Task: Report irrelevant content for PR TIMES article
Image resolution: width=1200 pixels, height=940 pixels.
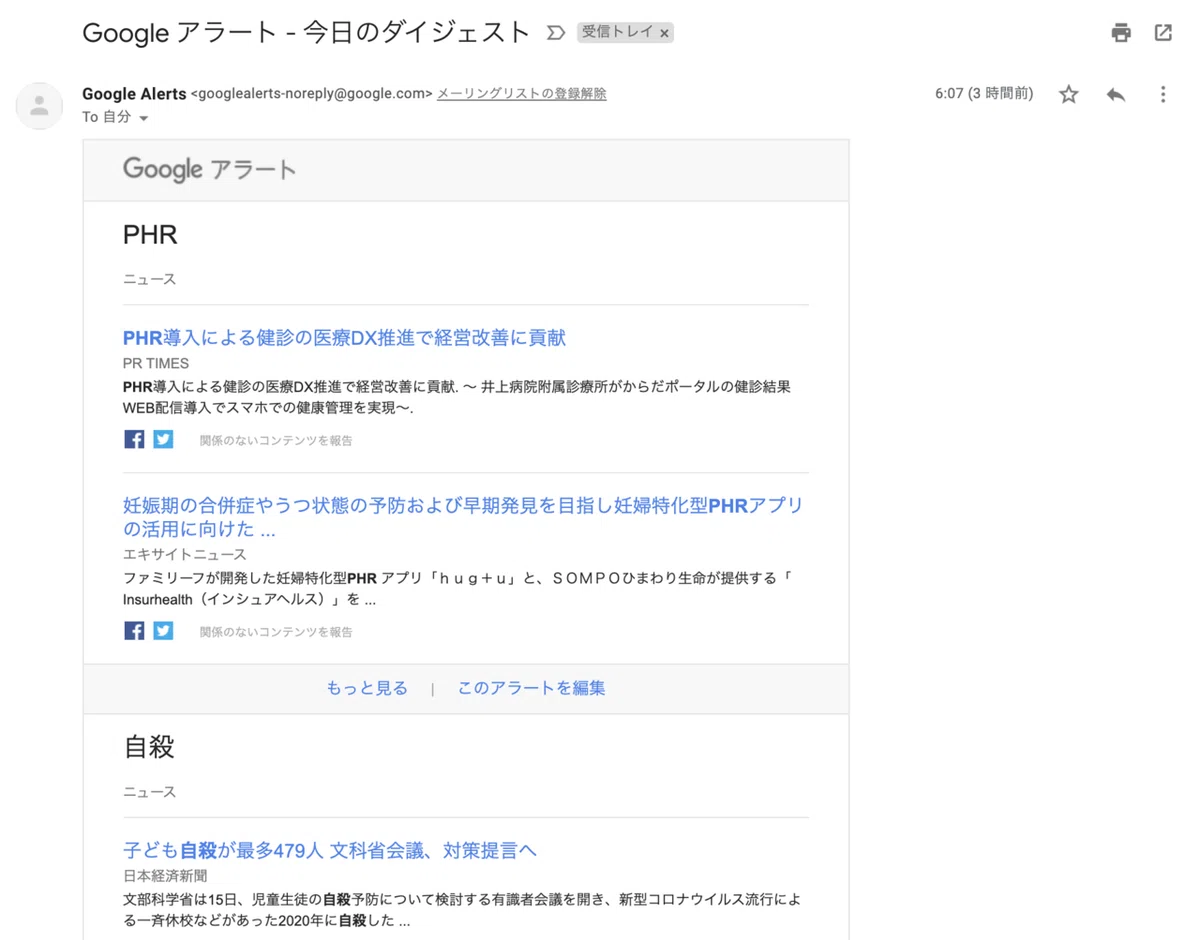Action: pos(276,440)
